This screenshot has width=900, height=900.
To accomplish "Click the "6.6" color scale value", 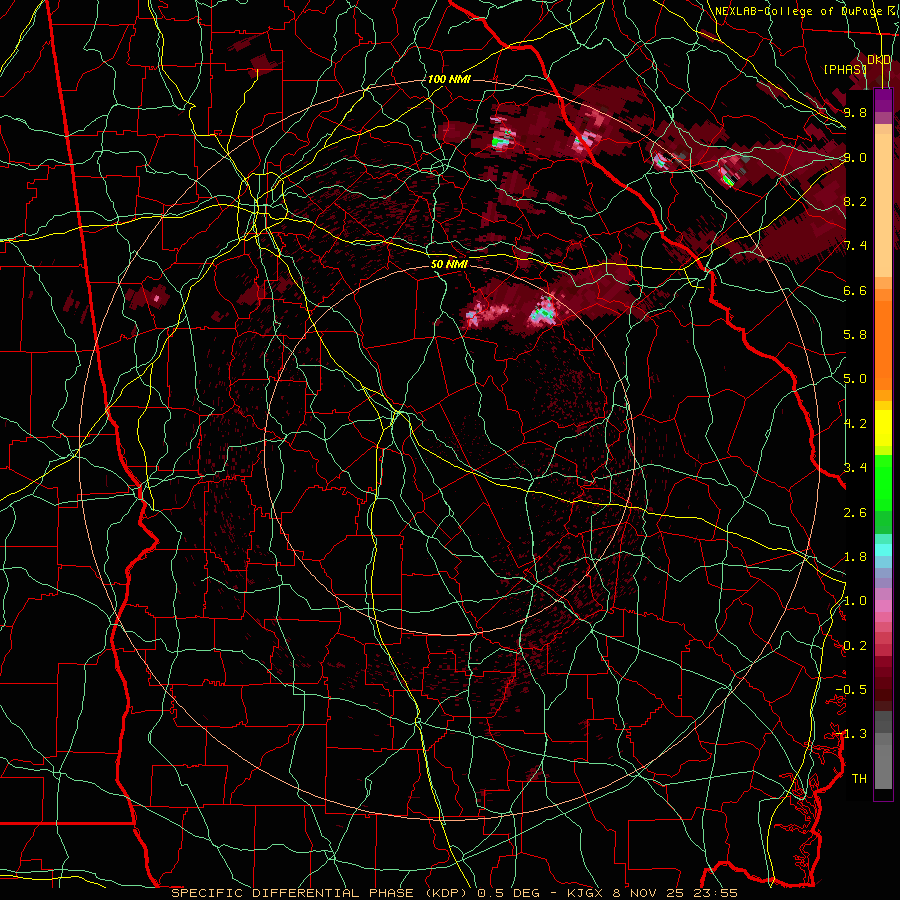I will [855, 290].
